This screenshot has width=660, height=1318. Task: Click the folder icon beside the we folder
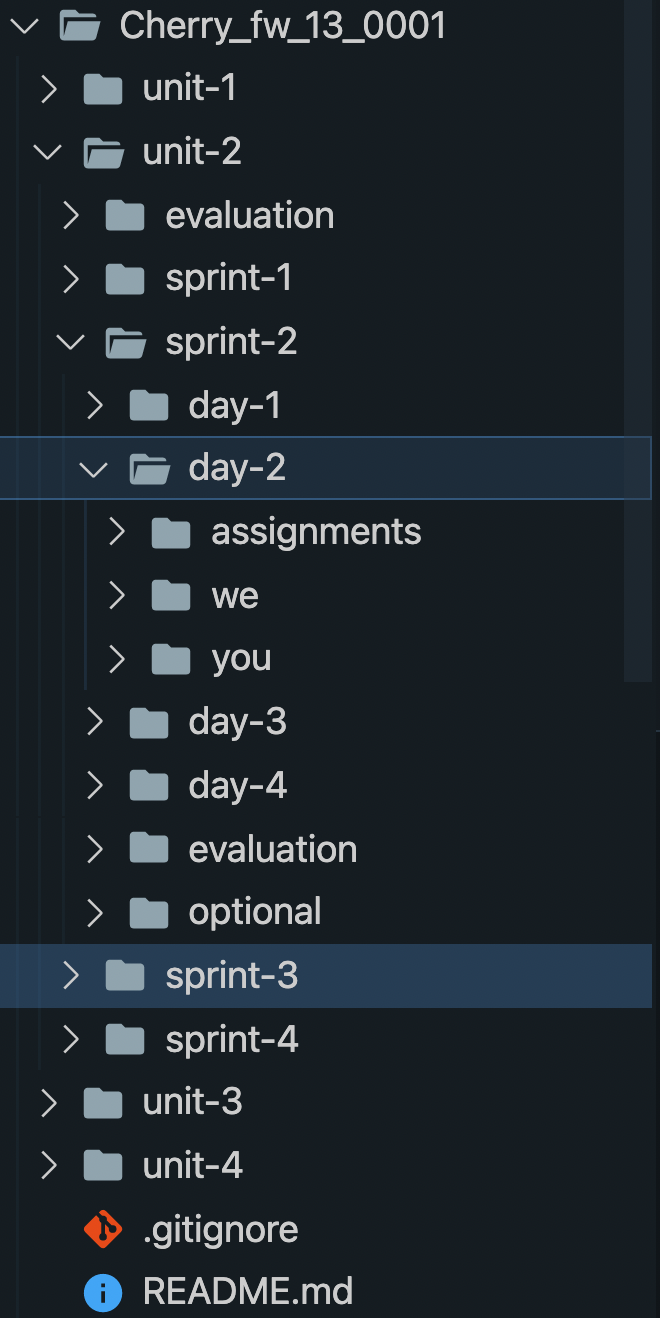[171, 596]
